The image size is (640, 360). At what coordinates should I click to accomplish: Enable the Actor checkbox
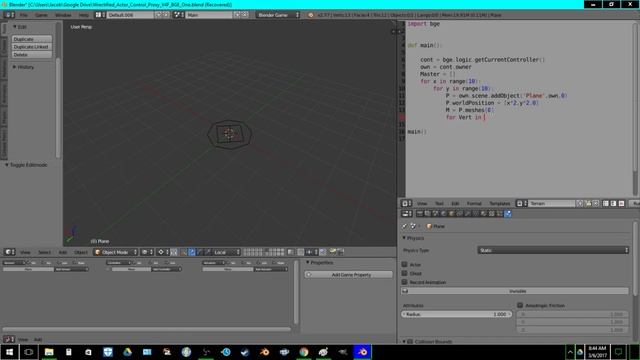404,264
